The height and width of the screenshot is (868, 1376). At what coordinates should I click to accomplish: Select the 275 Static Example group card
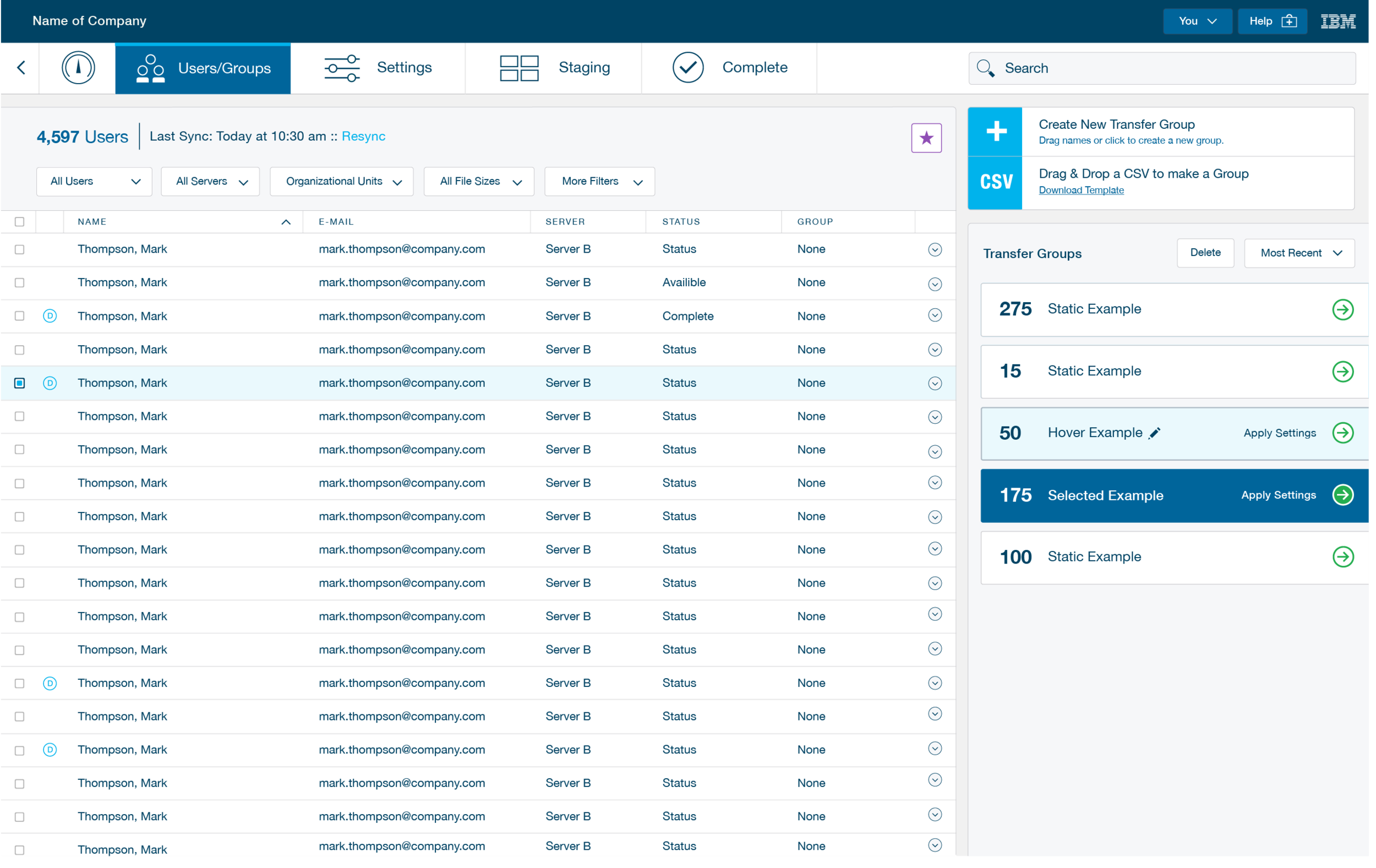(x=1175, y=310)
